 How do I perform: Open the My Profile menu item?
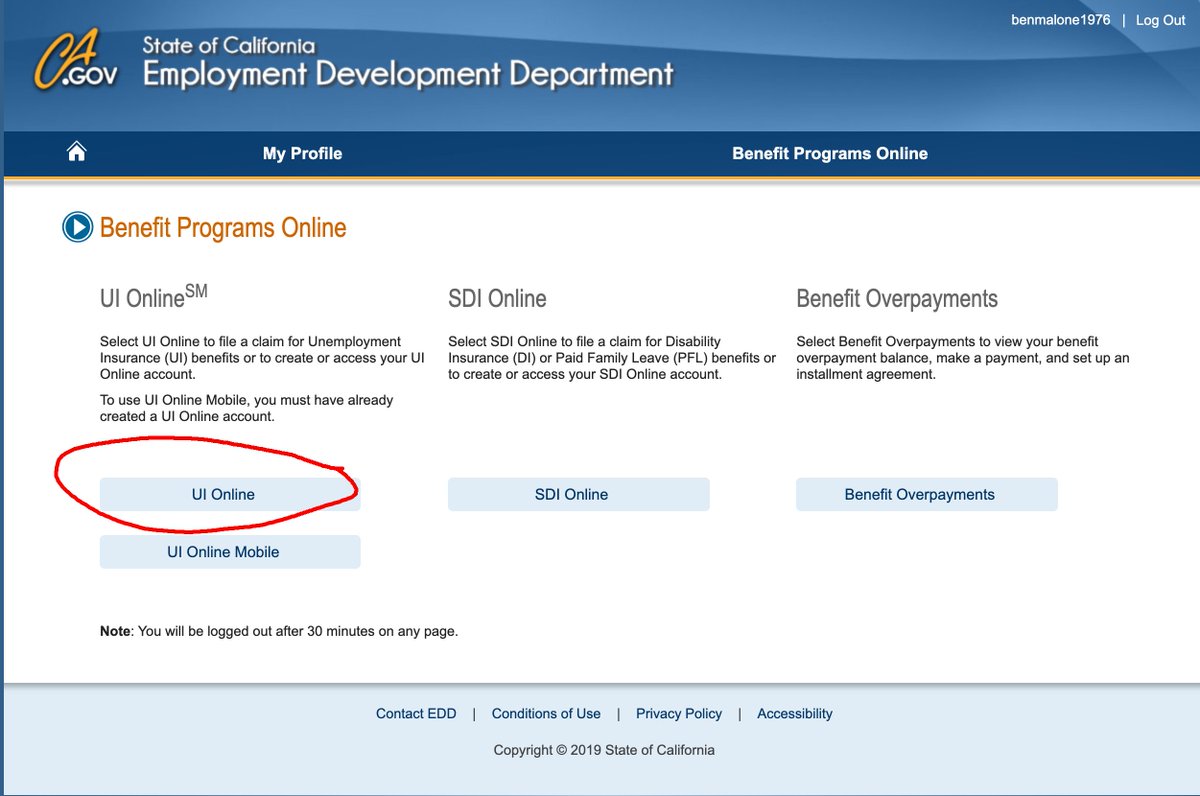pos(302,153)
